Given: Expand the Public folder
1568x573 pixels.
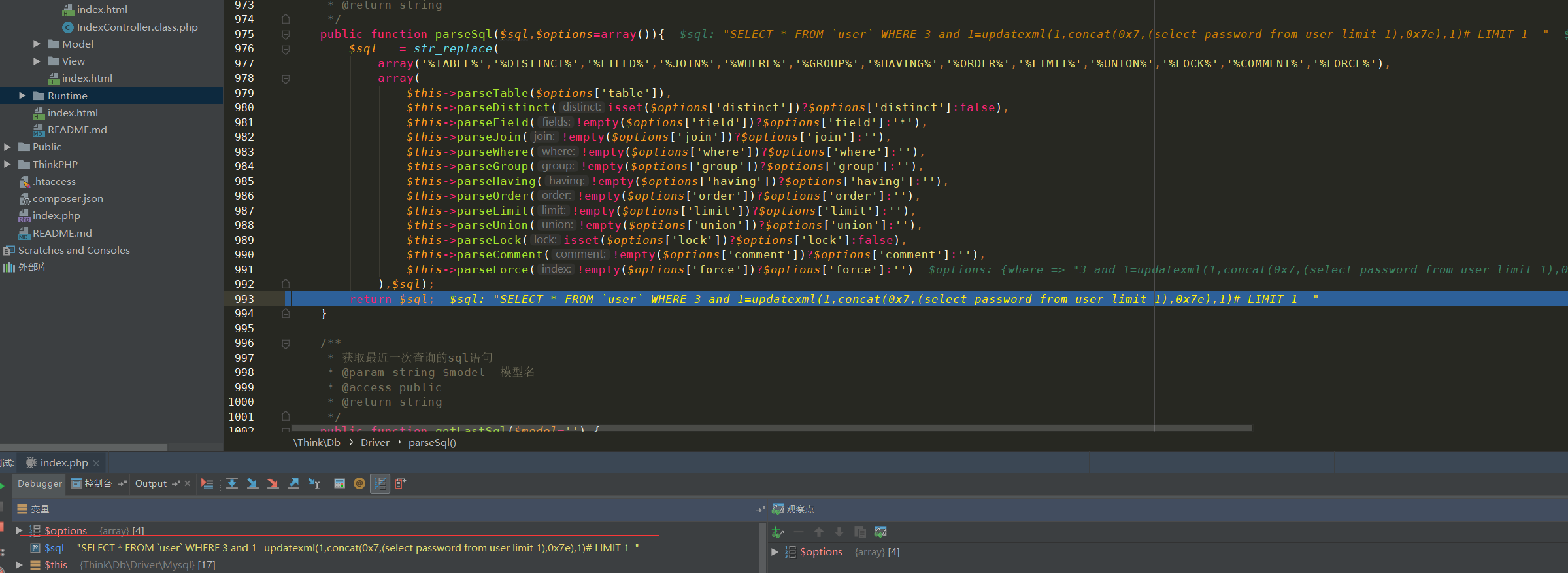Looking at the screenshot, I should coord(8,147).
